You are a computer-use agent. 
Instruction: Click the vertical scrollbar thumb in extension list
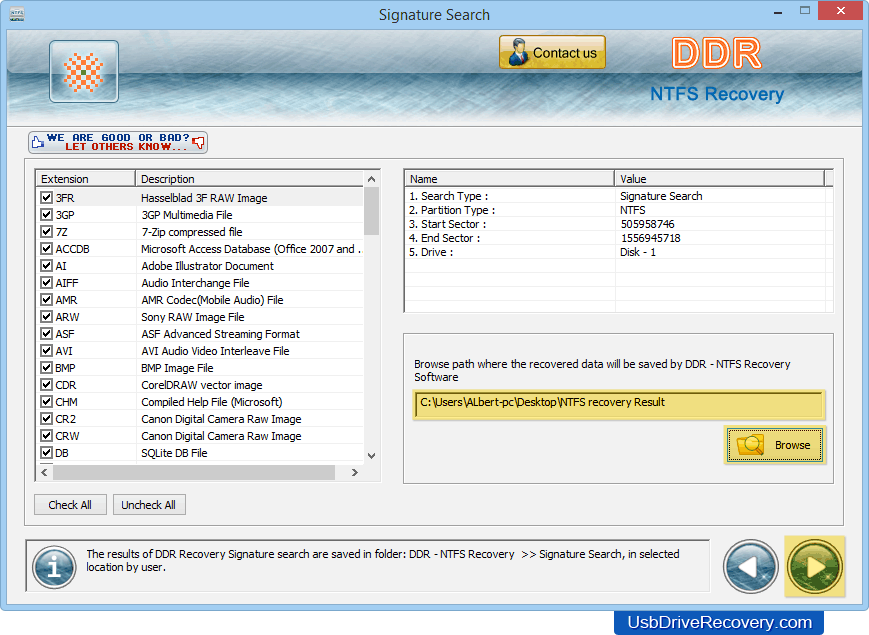pyautogui.click(x=371, y=211)
